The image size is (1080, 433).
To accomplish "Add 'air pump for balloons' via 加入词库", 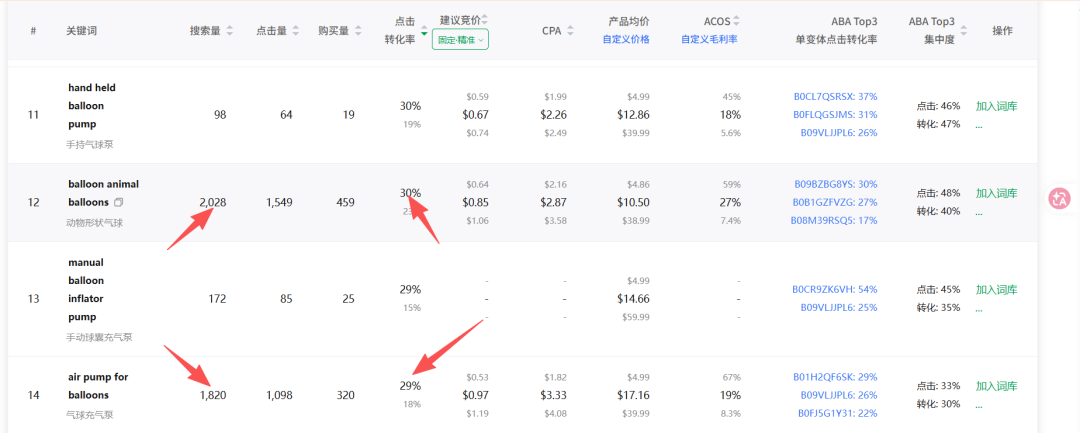I will click(x=996, y=386).
